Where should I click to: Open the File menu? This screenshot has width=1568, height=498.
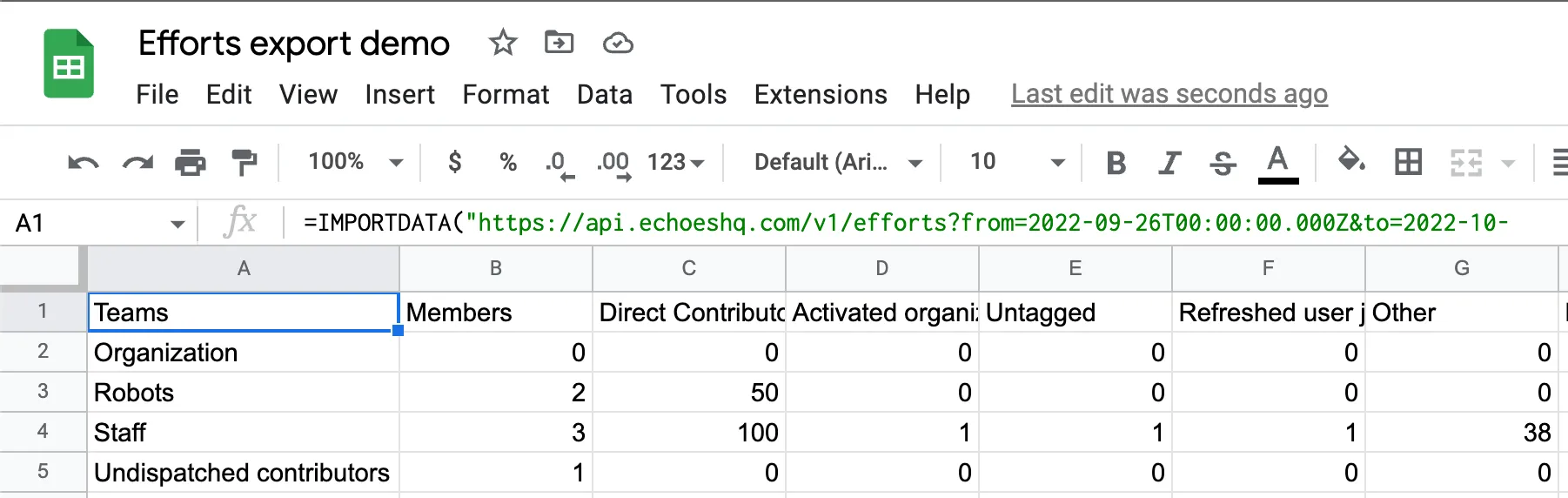point(157,94)
